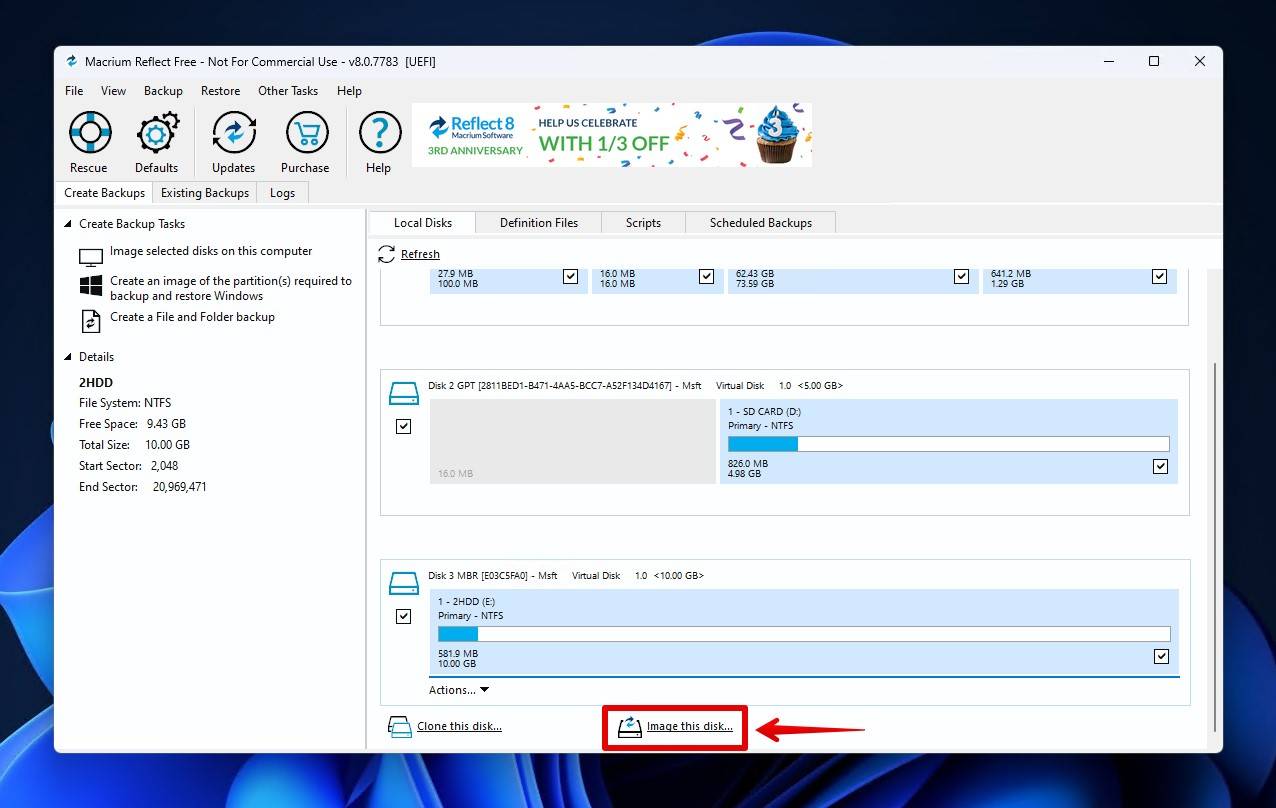Click the Image this disk link

coord(689,727)
